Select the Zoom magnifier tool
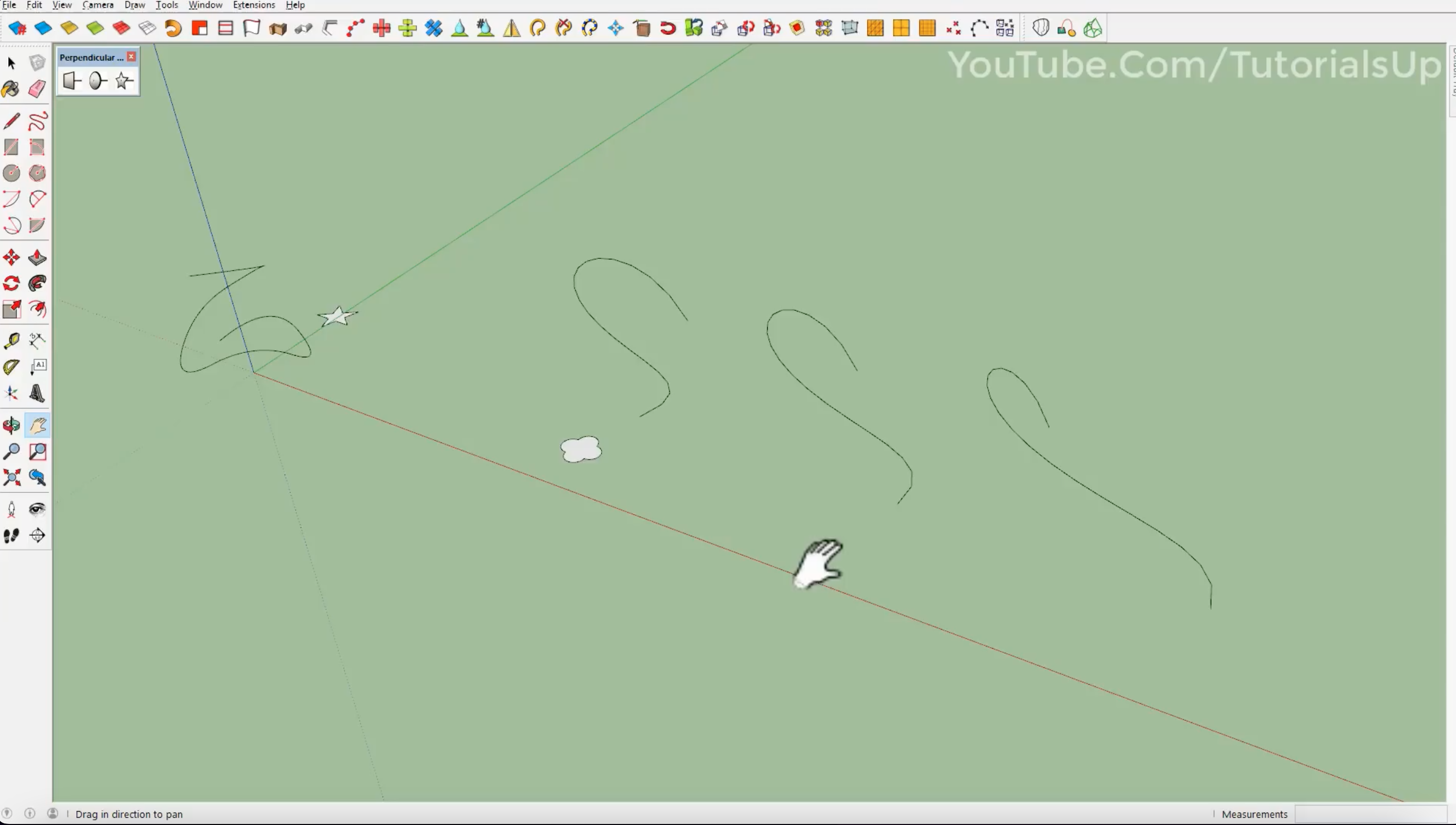The height and width of the screenshot is (825, 1456). (x=11, y=452)
